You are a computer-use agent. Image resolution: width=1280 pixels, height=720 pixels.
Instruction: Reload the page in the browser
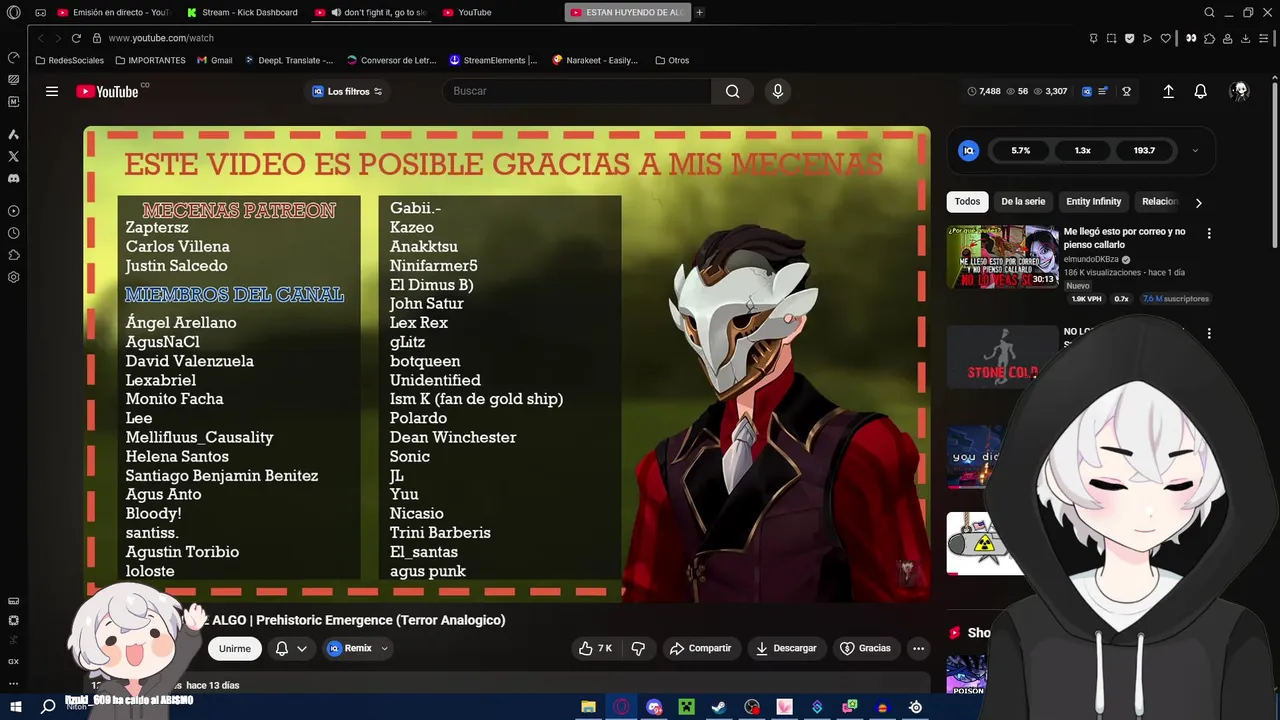(x=76, y=38)
